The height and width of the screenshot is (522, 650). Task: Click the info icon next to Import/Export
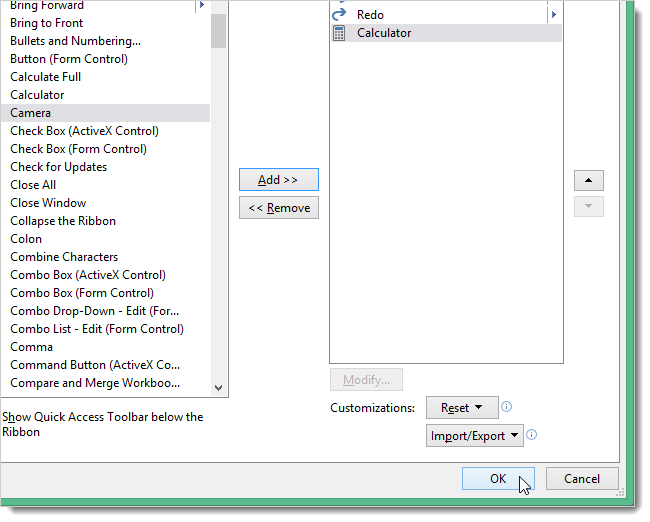531,435
